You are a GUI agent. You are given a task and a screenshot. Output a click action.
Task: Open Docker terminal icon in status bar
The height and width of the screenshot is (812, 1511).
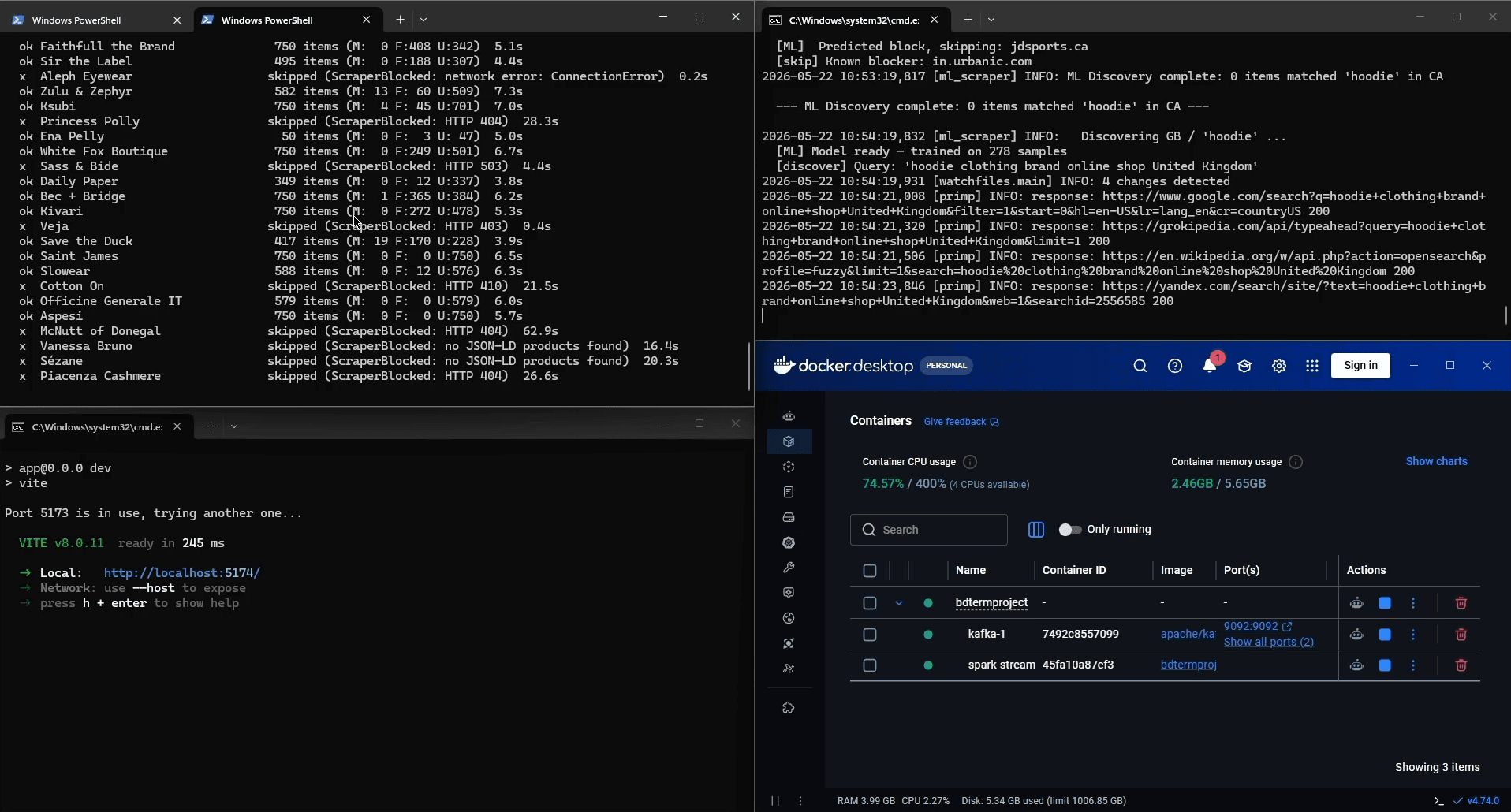click(x=1438, y=800)
